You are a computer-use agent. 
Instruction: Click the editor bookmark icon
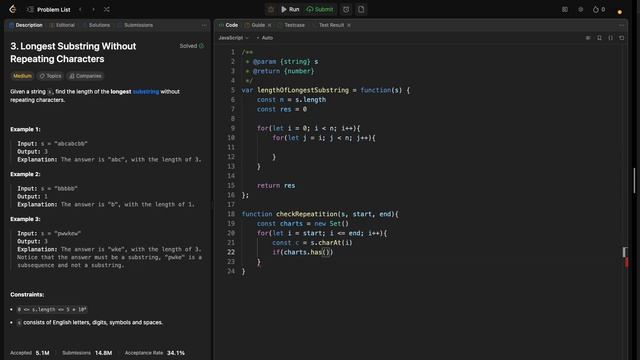(599, 38)
